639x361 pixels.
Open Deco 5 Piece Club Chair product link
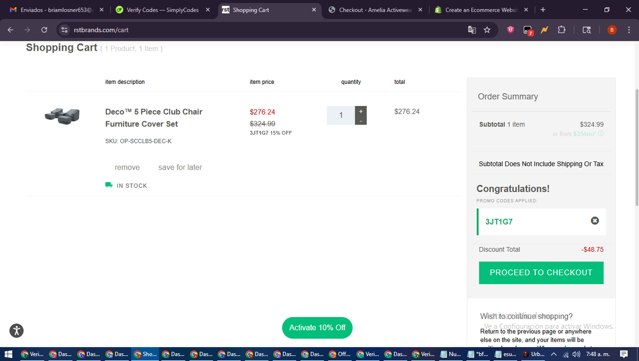(x=154, y=118)
